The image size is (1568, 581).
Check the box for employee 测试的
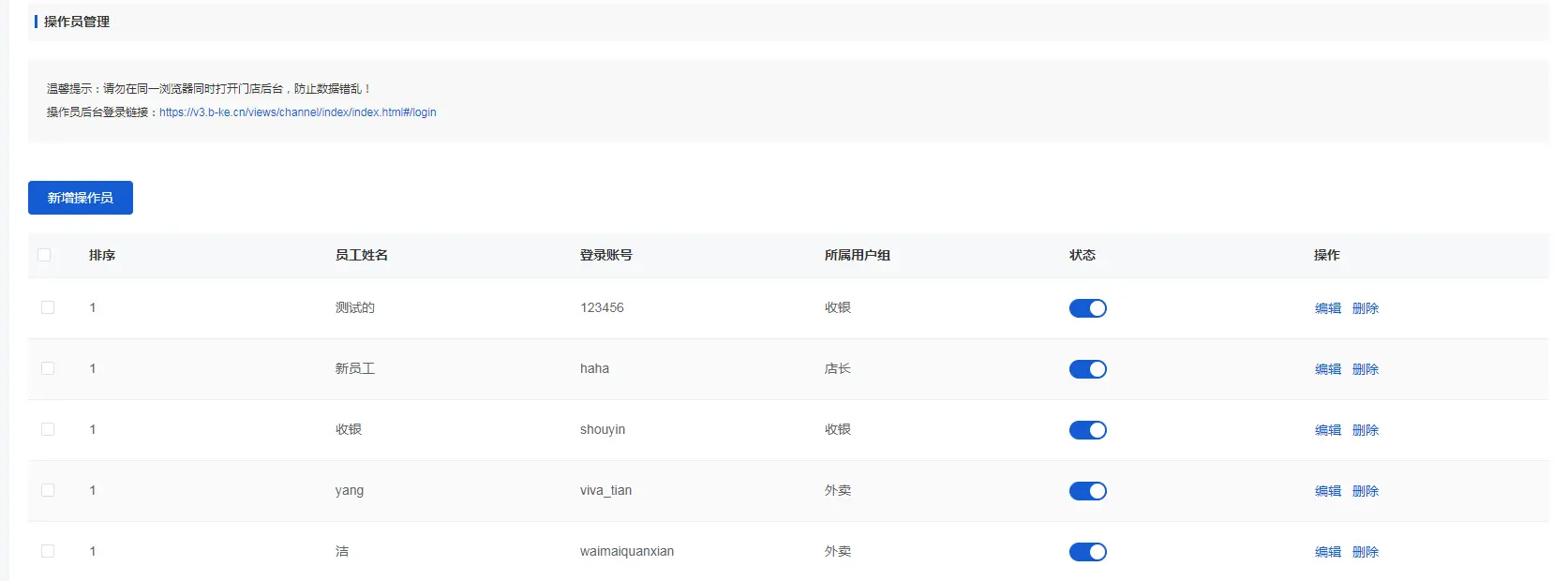[48, 307]
